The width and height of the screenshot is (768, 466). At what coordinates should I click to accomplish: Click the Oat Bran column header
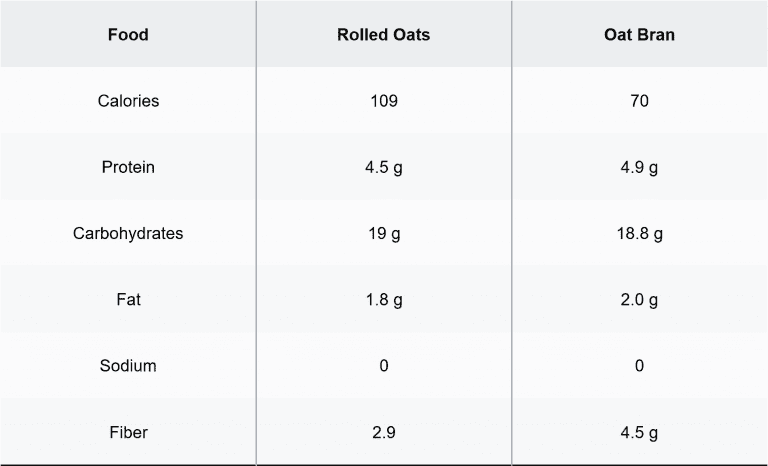[x=639, y=35]
